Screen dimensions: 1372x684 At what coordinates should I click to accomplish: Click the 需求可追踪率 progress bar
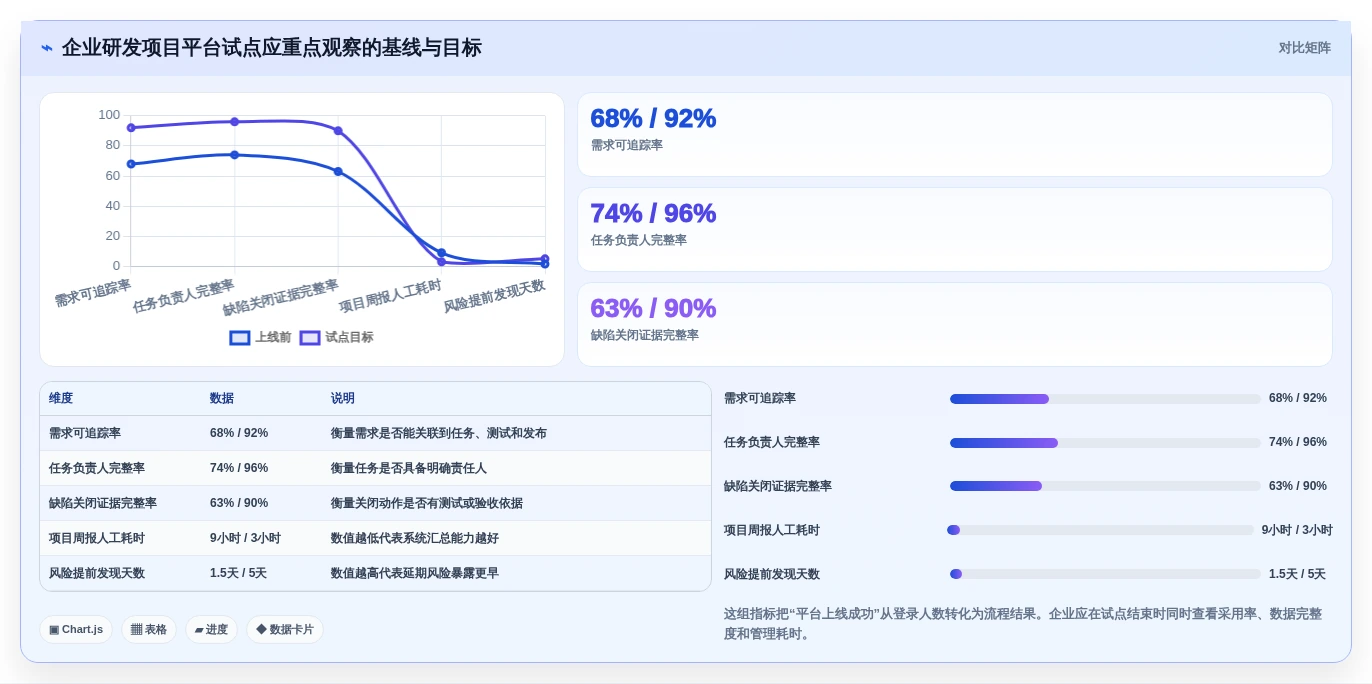pyautogui.click(x=1105, y=399)
